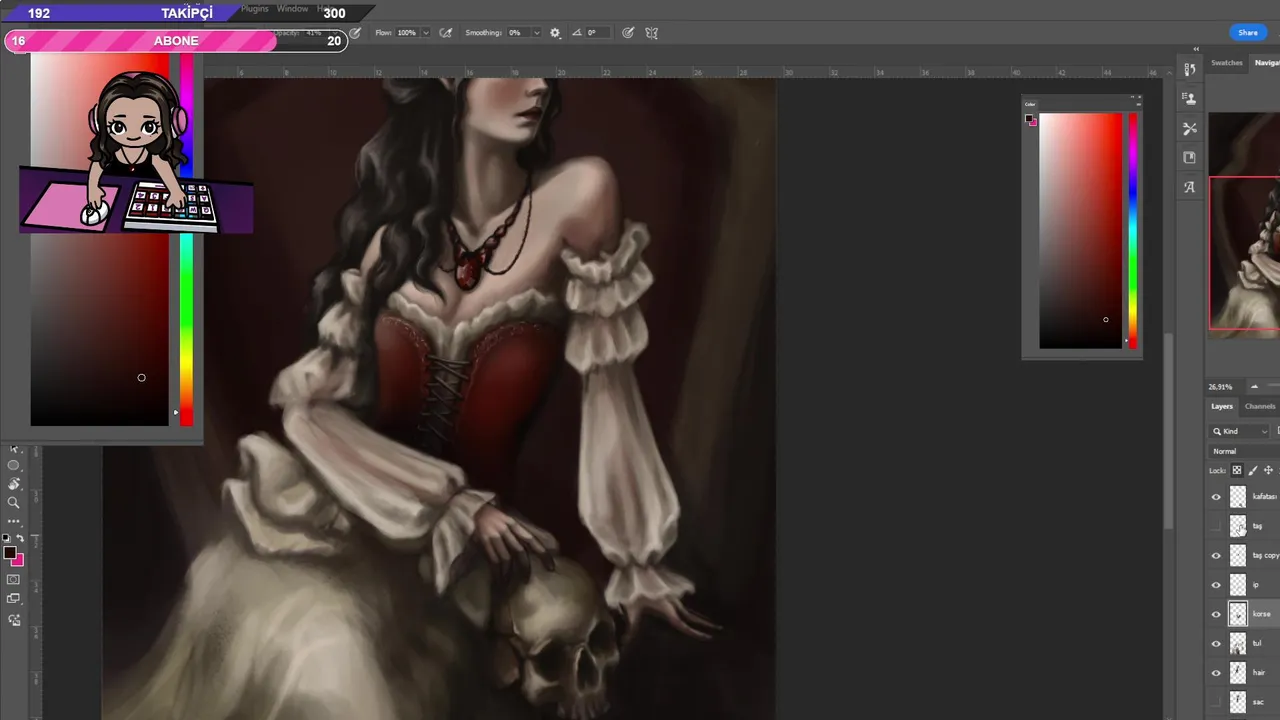Viewport: 1280px width, 720px height.
Task: Select the korse layer thumbnail
Action: coord(1238,614)
